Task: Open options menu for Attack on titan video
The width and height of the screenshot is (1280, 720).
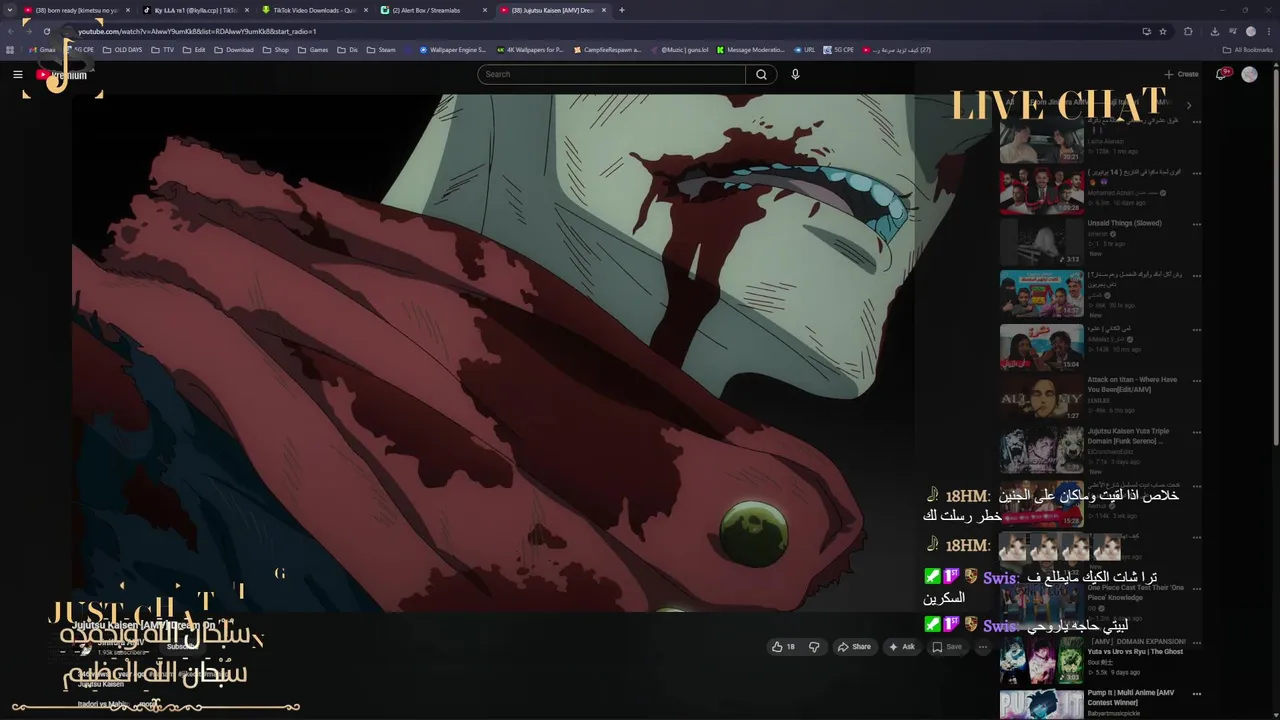Action: [x=1196, y=381]
